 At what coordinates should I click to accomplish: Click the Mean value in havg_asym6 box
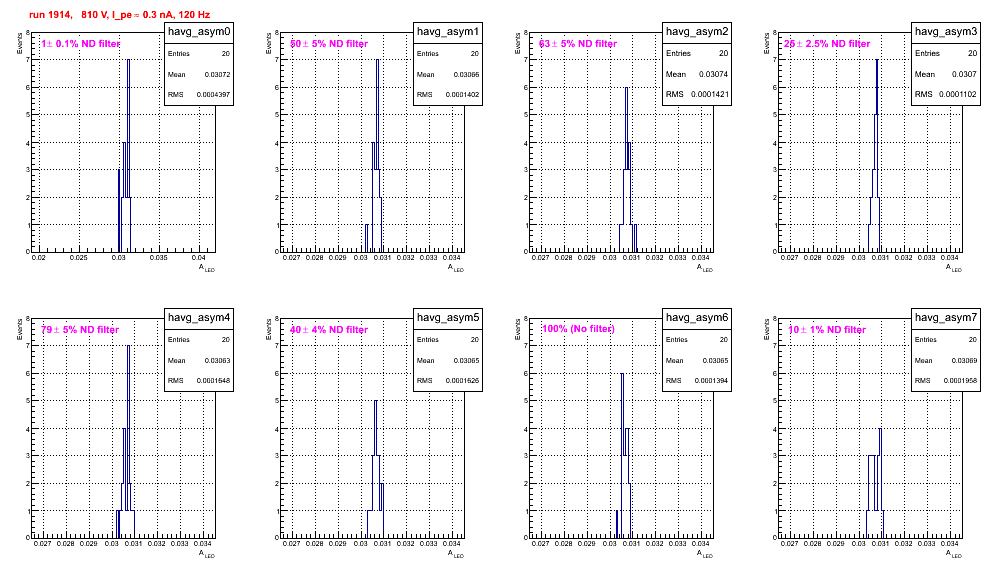715,360
